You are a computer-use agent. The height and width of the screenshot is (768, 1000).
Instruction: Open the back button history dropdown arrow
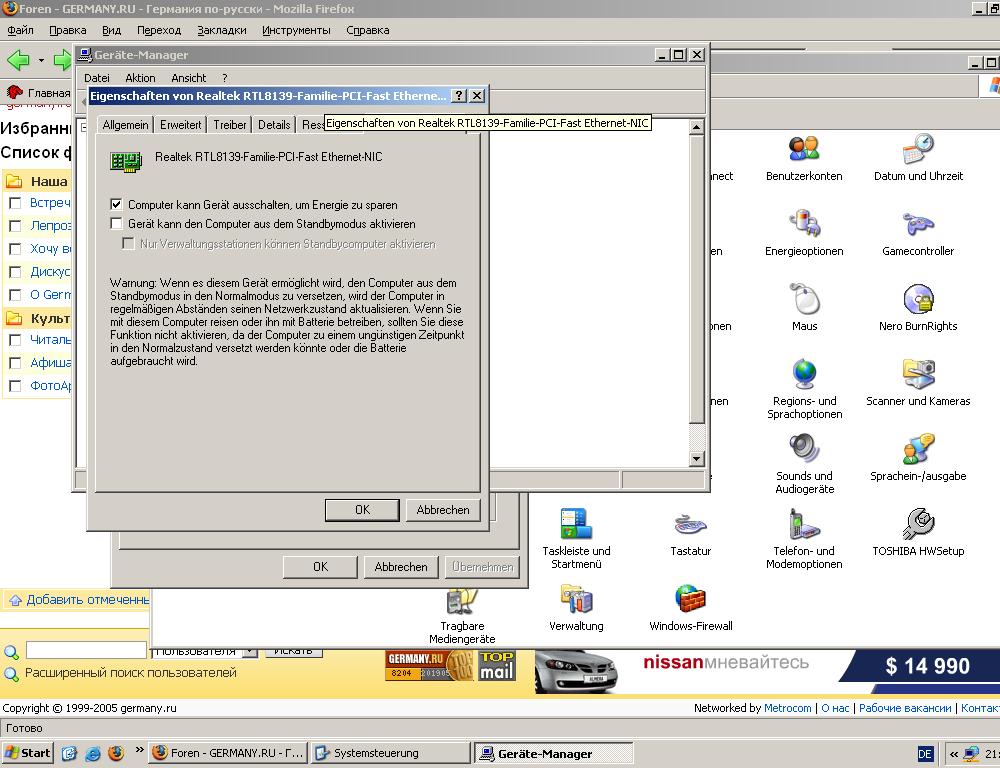41,61
